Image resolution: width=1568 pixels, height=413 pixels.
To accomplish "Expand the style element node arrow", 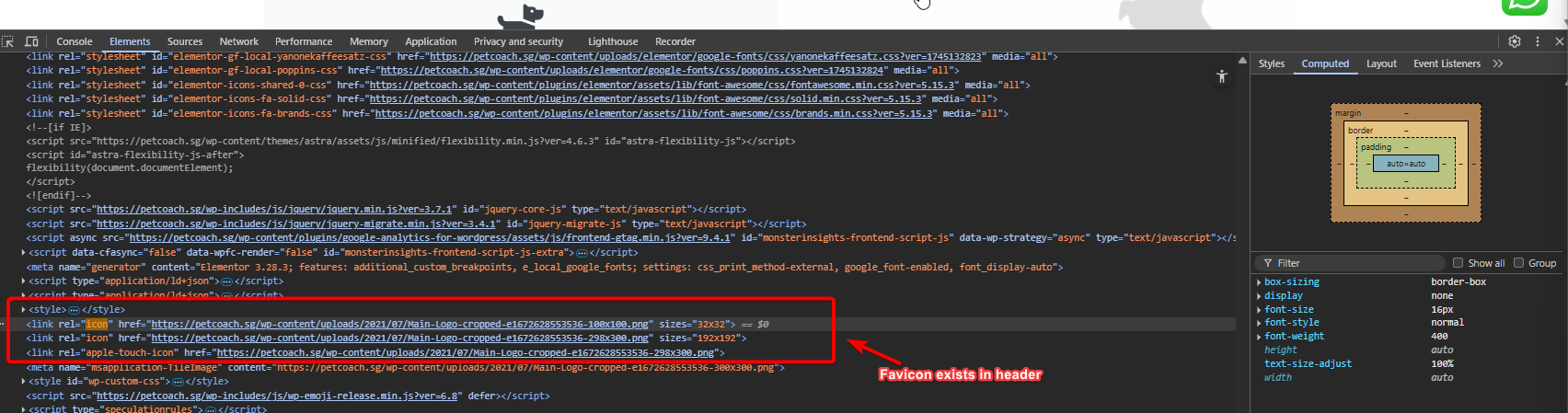I will point(24,310).
